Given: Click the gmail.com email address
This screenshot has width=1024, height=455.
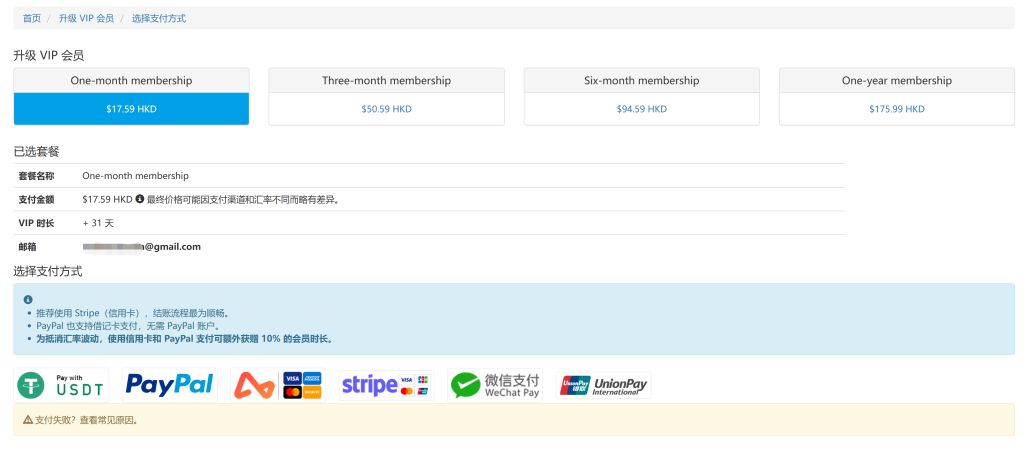Looking at the screenshot, I should click(142, 247).
